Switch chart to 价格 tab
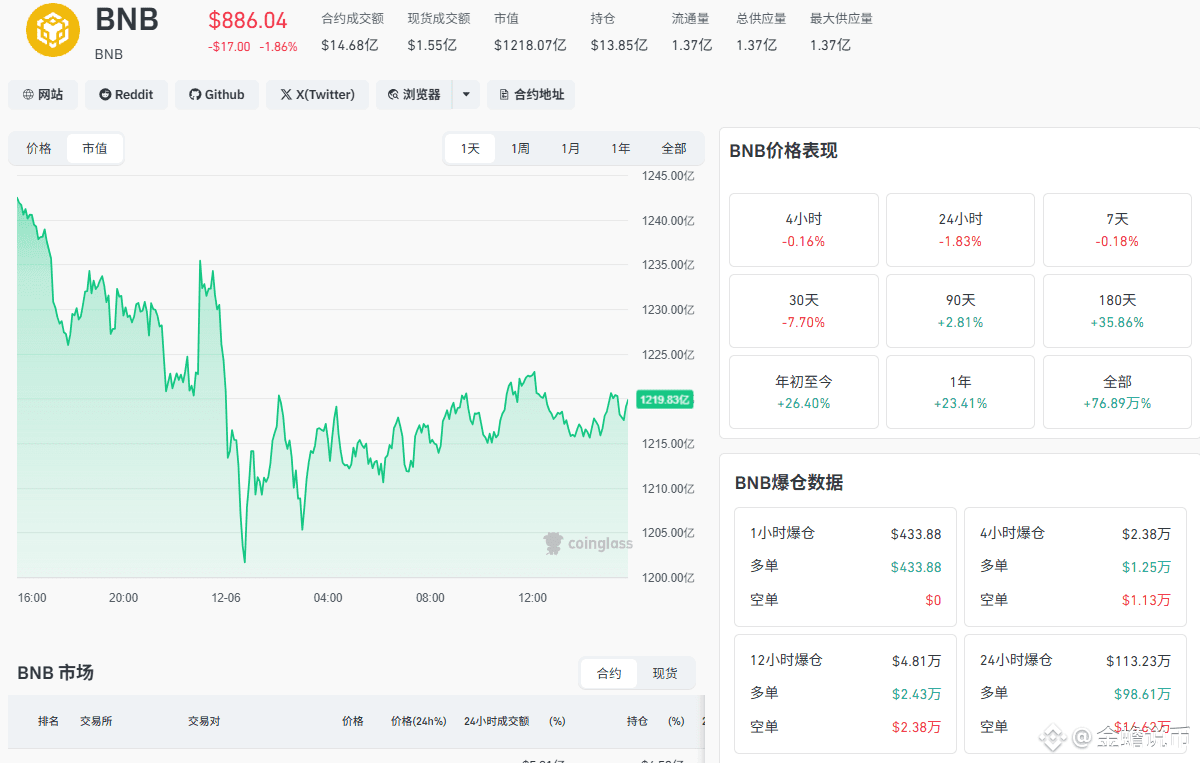The image size is (1200, 763). coord(39,149)
